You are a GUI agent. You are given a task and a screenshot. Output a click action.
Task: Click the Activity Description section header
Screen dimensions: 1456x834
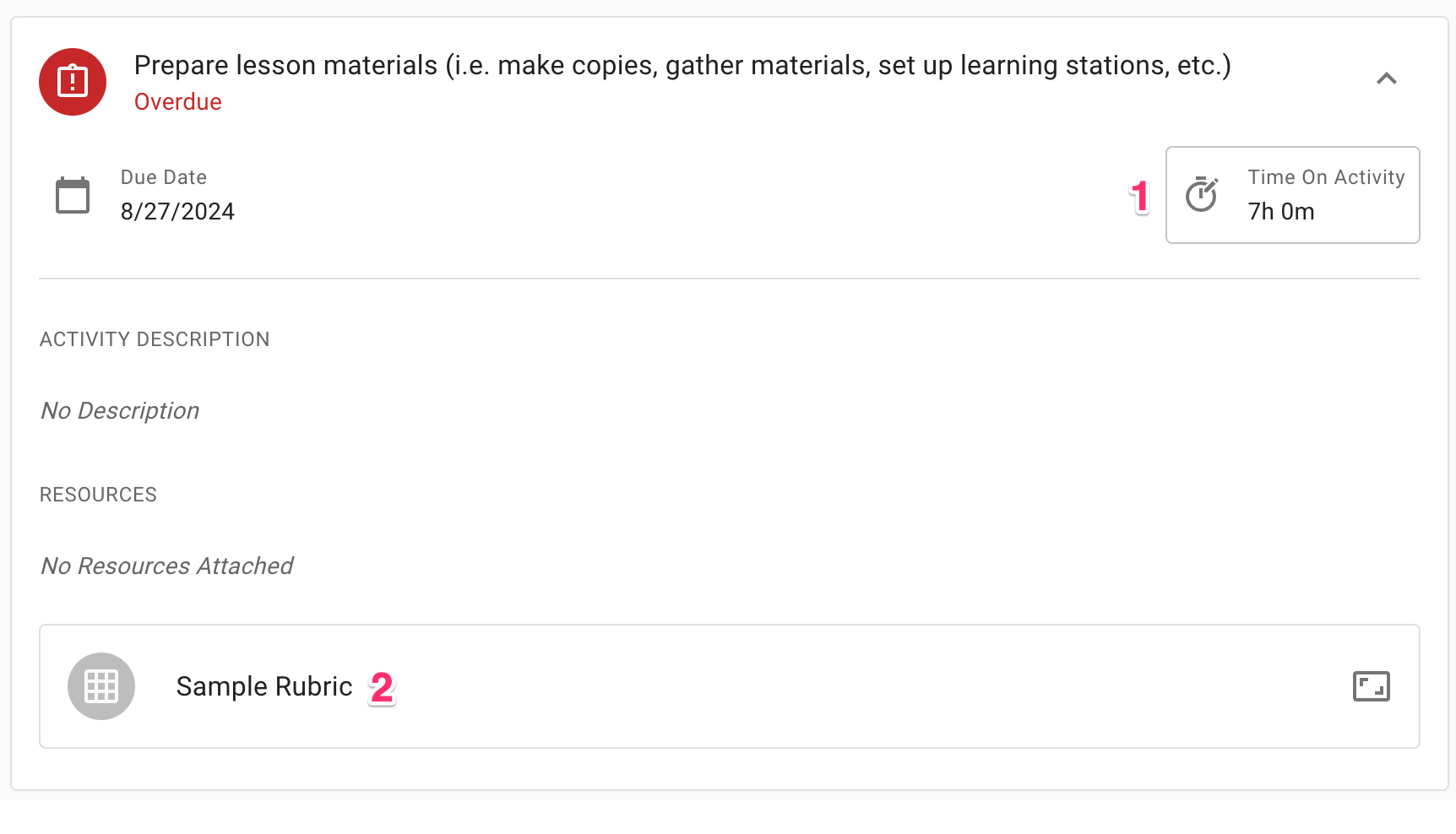[154, 338]
